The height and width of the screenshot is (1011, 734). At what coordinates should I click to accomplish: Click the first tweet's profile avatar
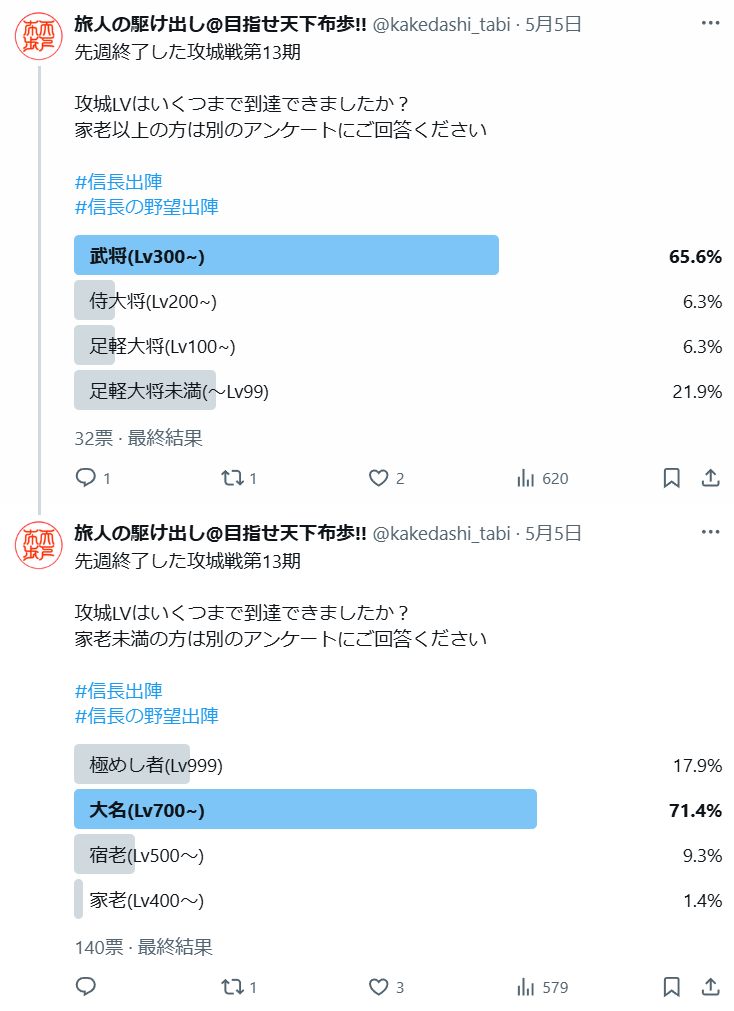[x=39, y=37]
